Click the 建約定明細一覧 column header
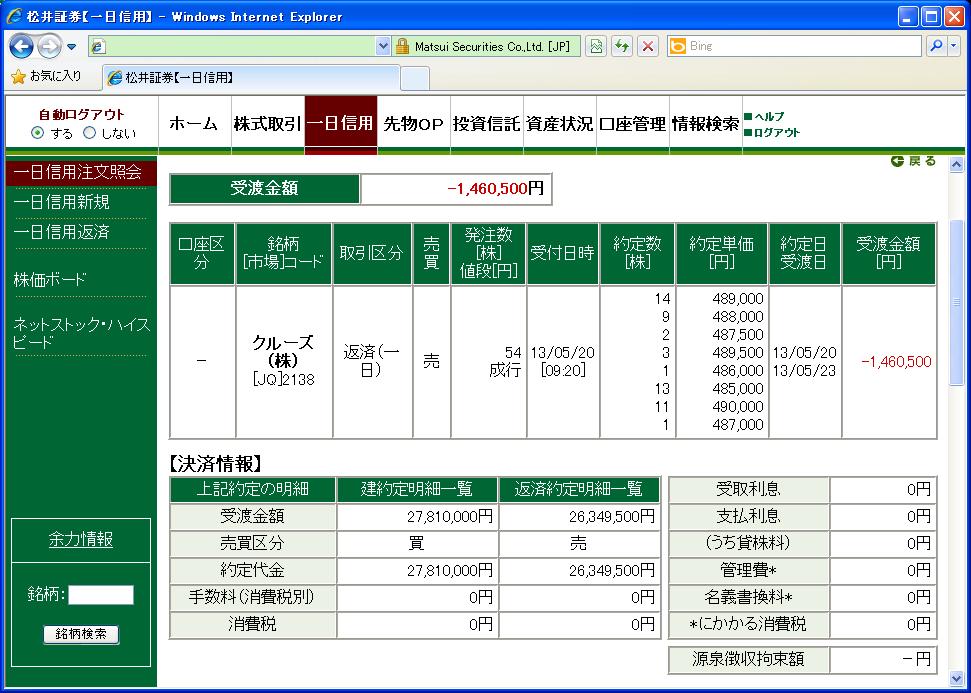Viewport: 971px width, 693px height. pos(417,489)
